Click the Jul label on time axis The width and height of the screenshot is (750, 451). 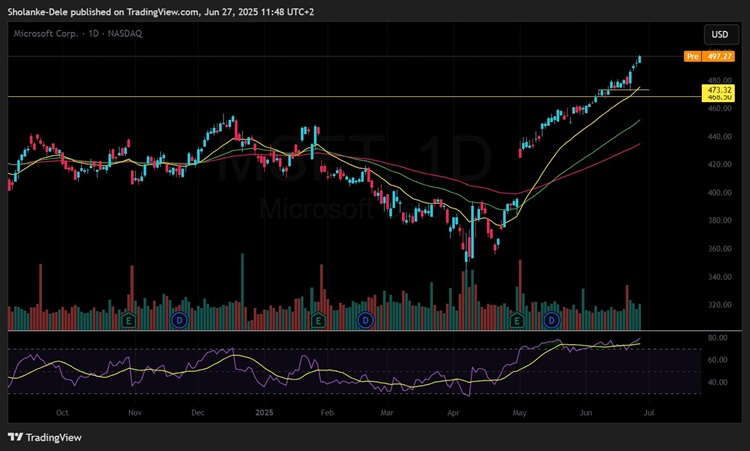649,412
